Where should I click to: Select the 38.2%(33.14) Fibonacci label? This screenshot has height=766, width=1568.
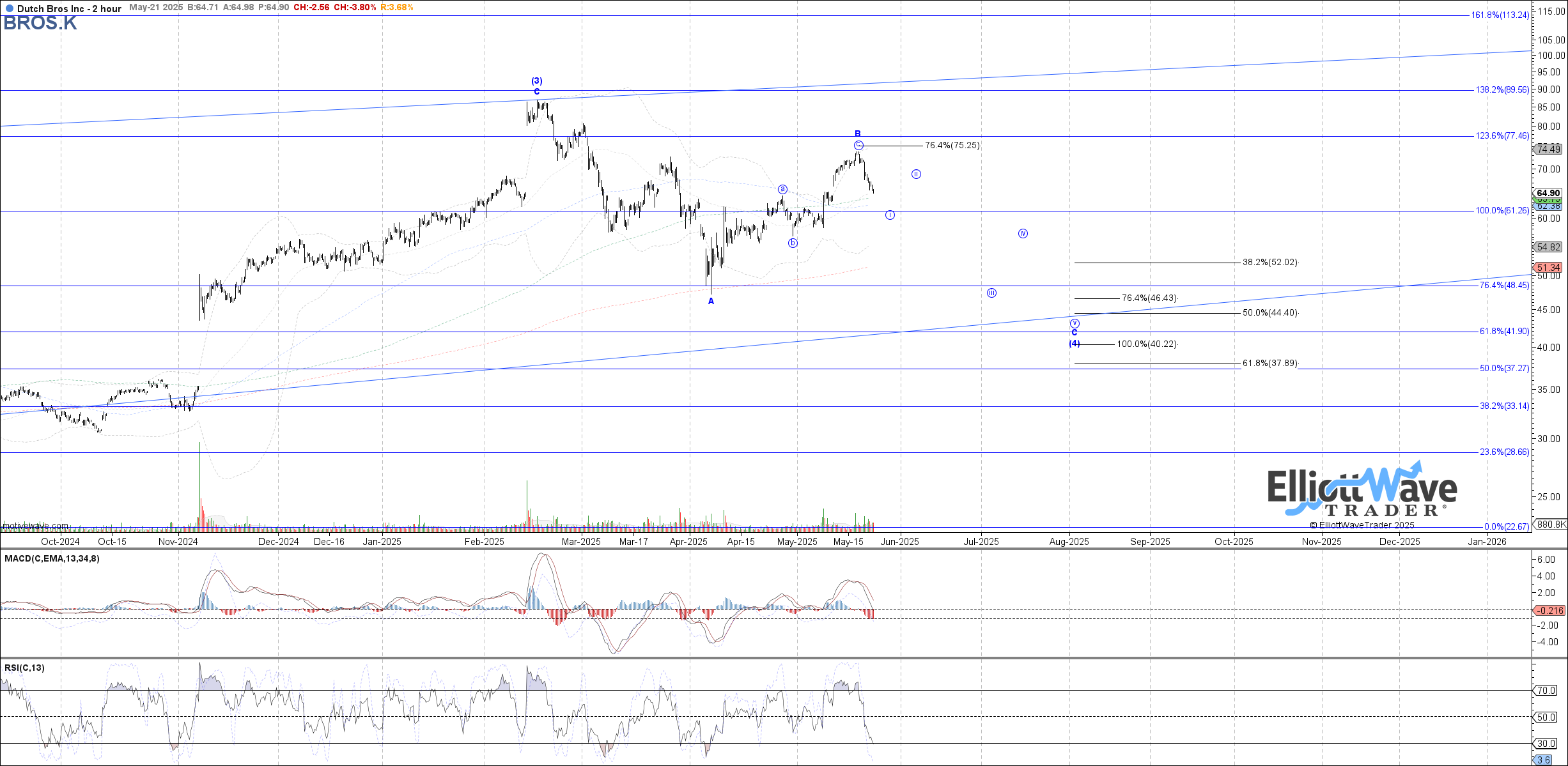pyautogui.click(x=1505, y=406)
